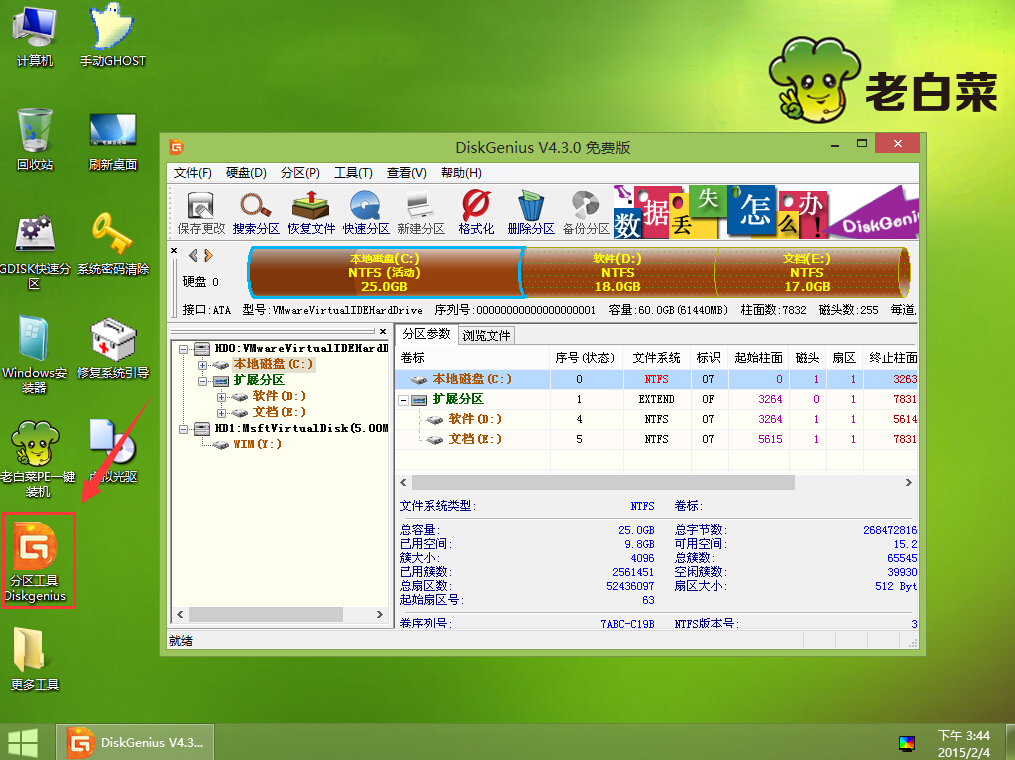This screenshot has width=1015, height=760.
Task: Open the 回收站 recycle bin icon
Action: (x=34, y=139)
